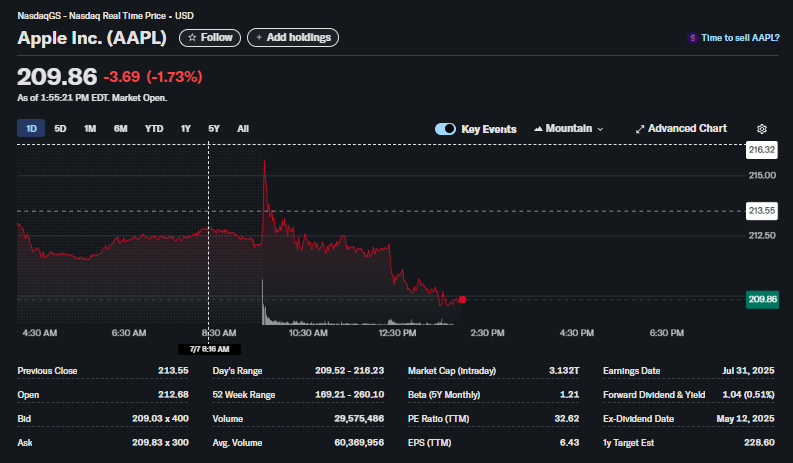Click the 7/7 8:16 AM crosshair label
Viewport: 793px width, 463px height.
point(209,349)
